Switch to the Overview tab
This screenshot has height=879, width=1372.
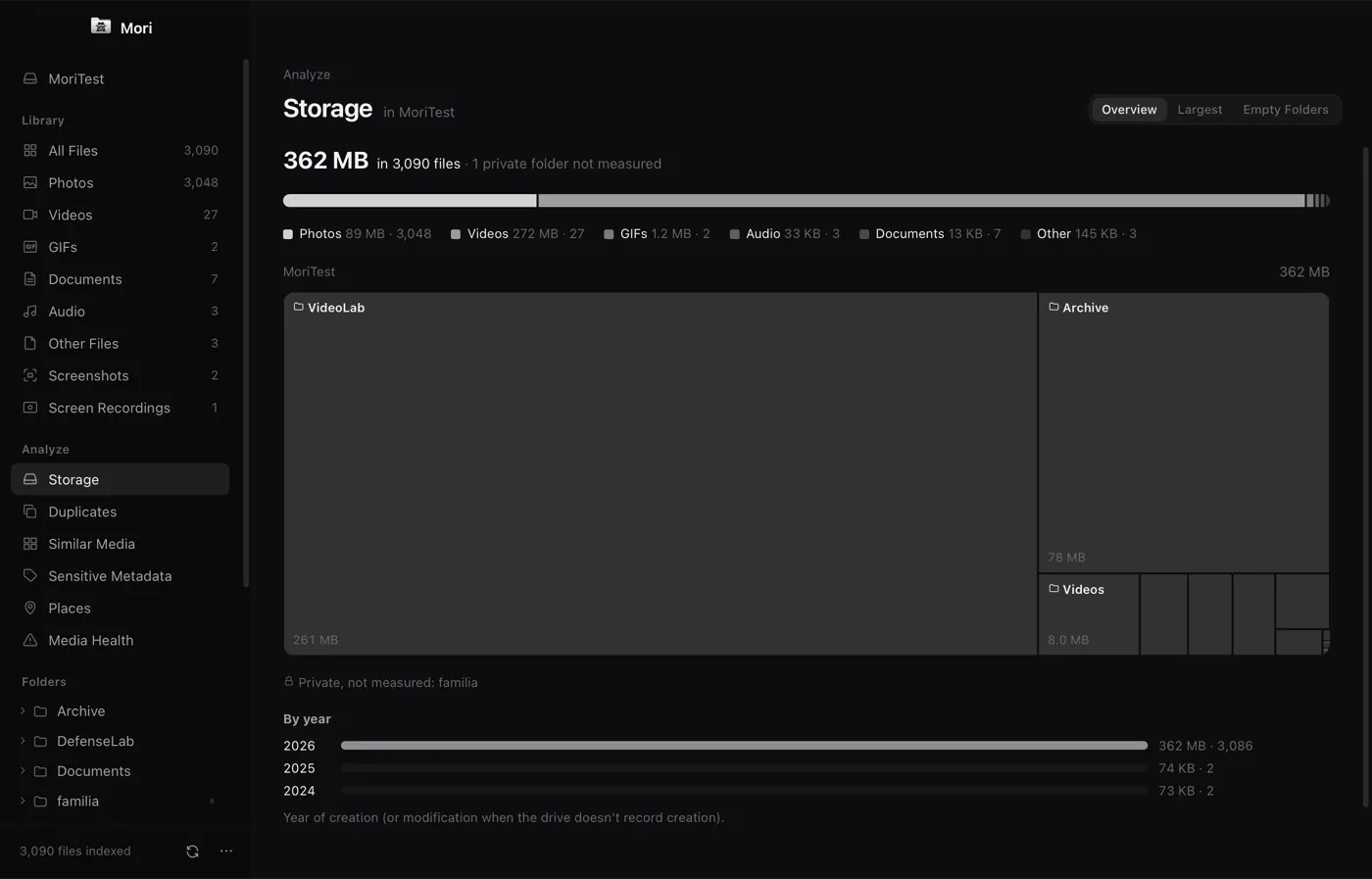click(x=1129, y=110)
